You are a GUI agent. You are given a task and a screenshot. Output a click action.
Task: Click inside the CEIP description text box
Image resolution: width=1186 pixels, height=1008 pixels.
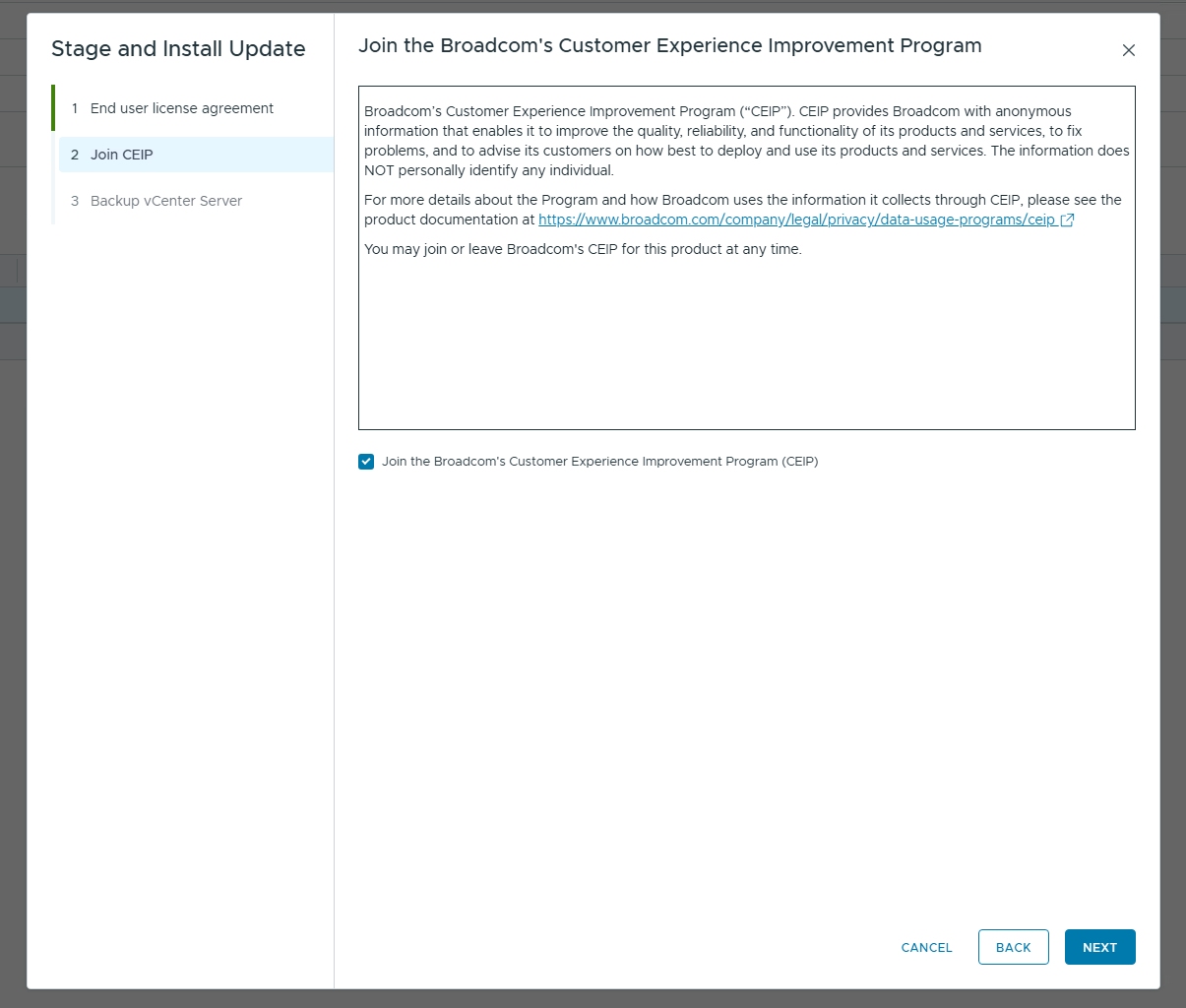pyautogui.click(x=746, y=345)
